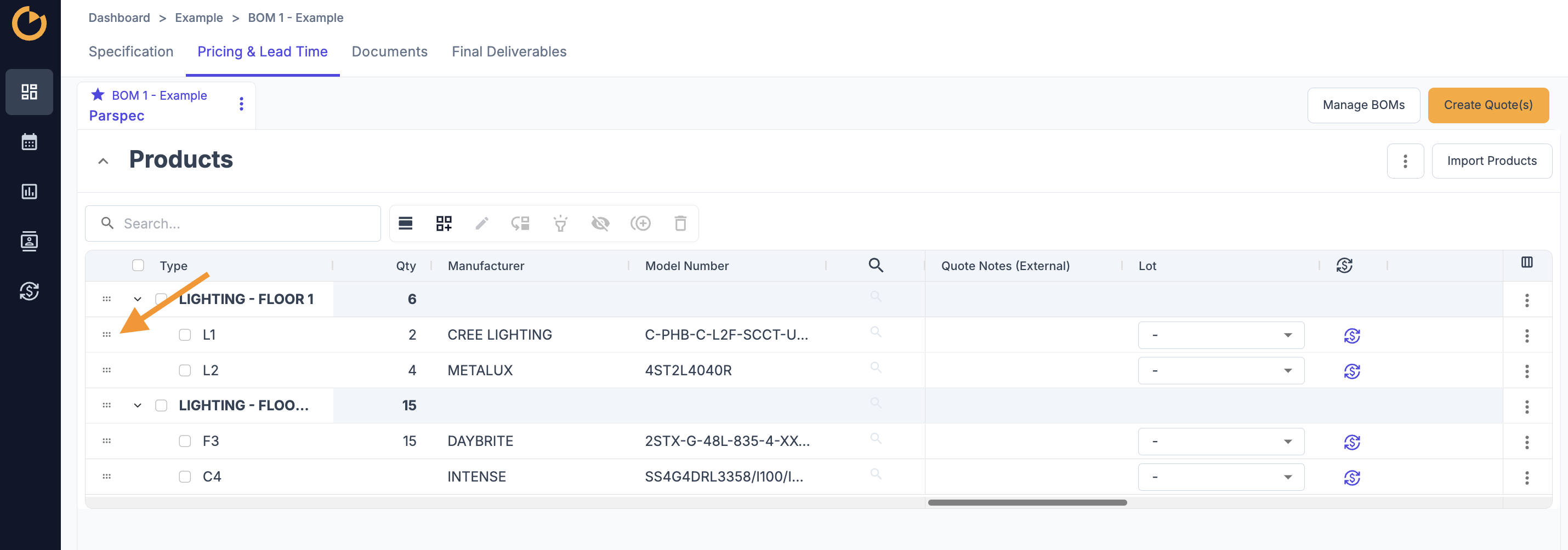The height and width of the screenshot is (550, 1568).
Task: Click the Manage BOMs button
Action: coord(1364,105)
